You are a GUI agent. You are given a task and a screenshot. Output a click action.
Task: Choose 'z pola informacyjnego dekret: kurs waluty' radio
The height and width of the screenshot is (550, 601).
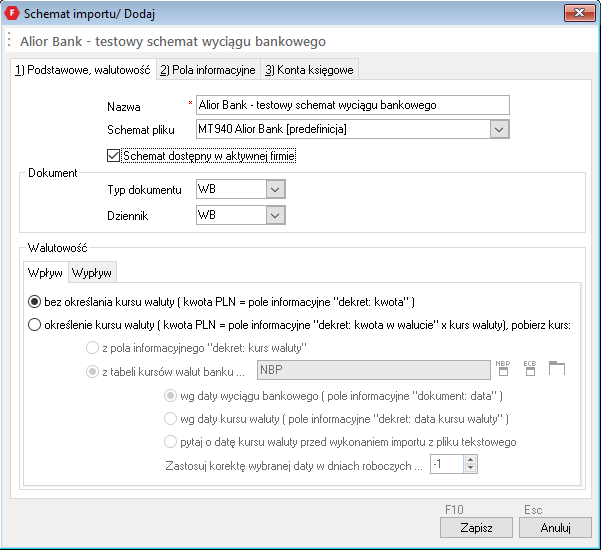point(92,348)
